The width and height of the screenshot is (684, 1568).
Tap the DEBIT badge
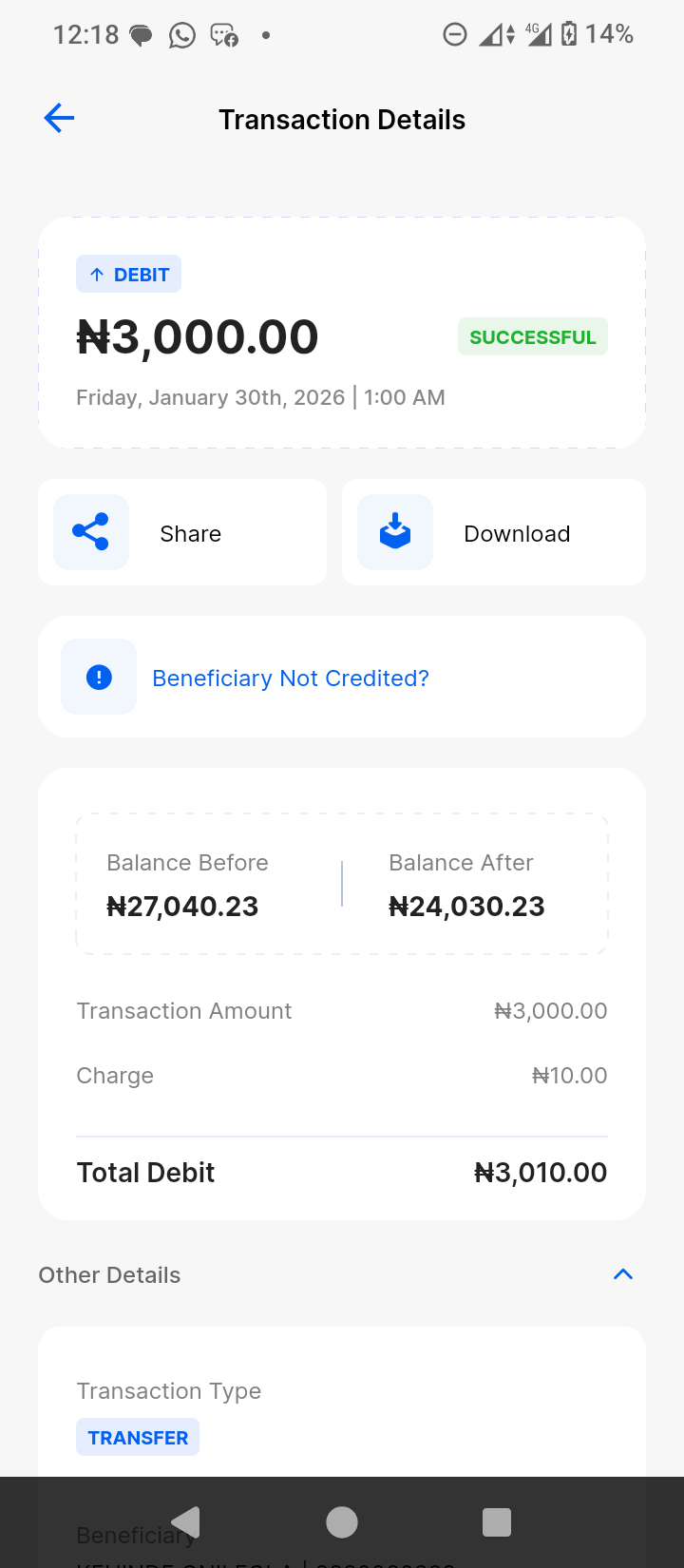pos(129,275)
